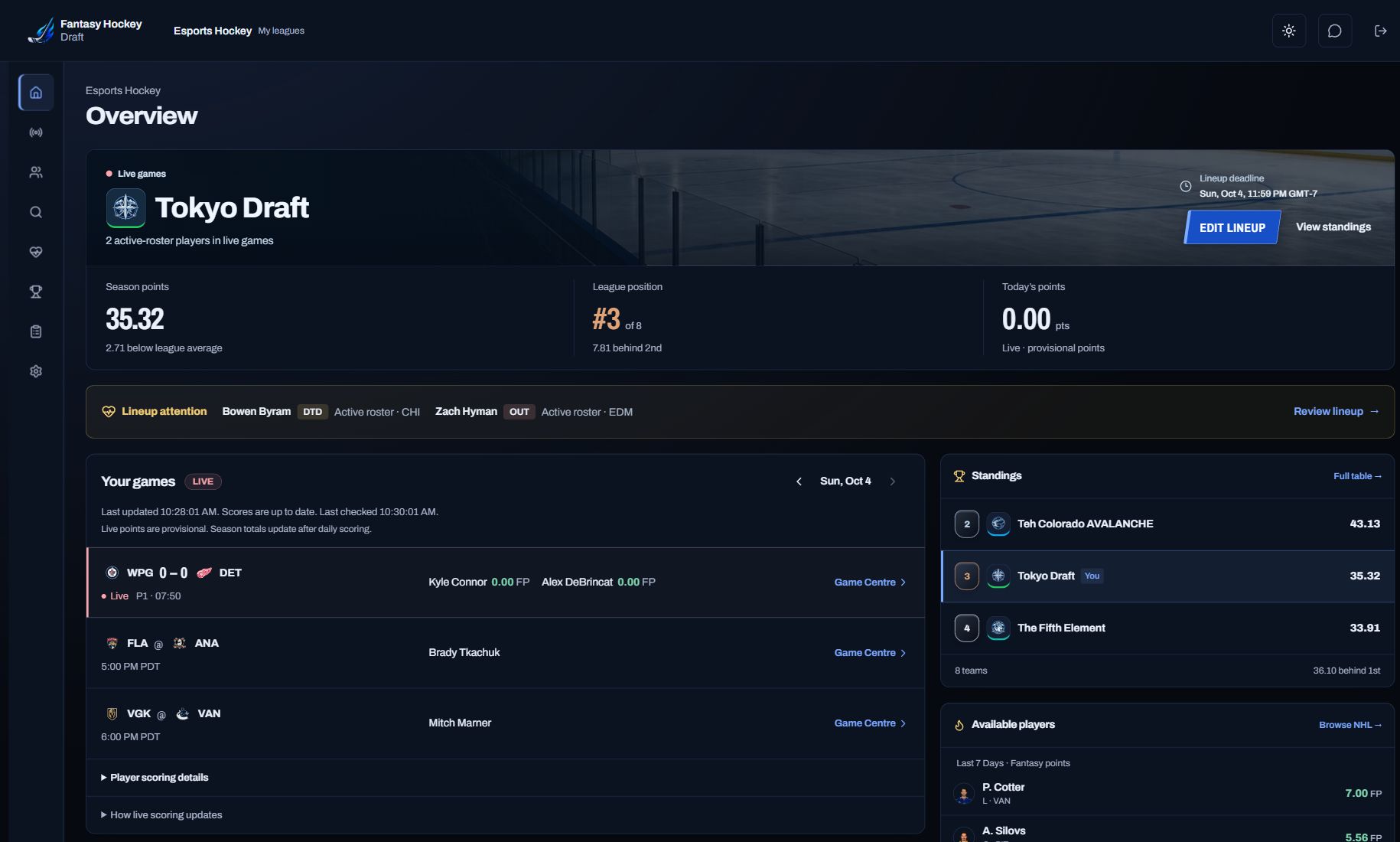The image size is (1400, 842).
Task: Open the trophy standings sidebar icon
Action: (36, 292)
